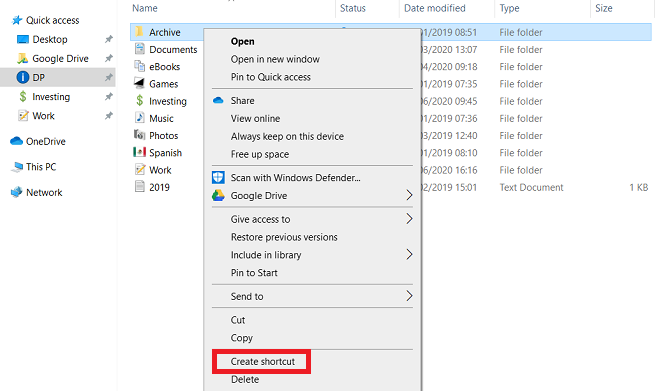
Task: Open This PC label in navigation pane
Action: click(x=41, y=167)
